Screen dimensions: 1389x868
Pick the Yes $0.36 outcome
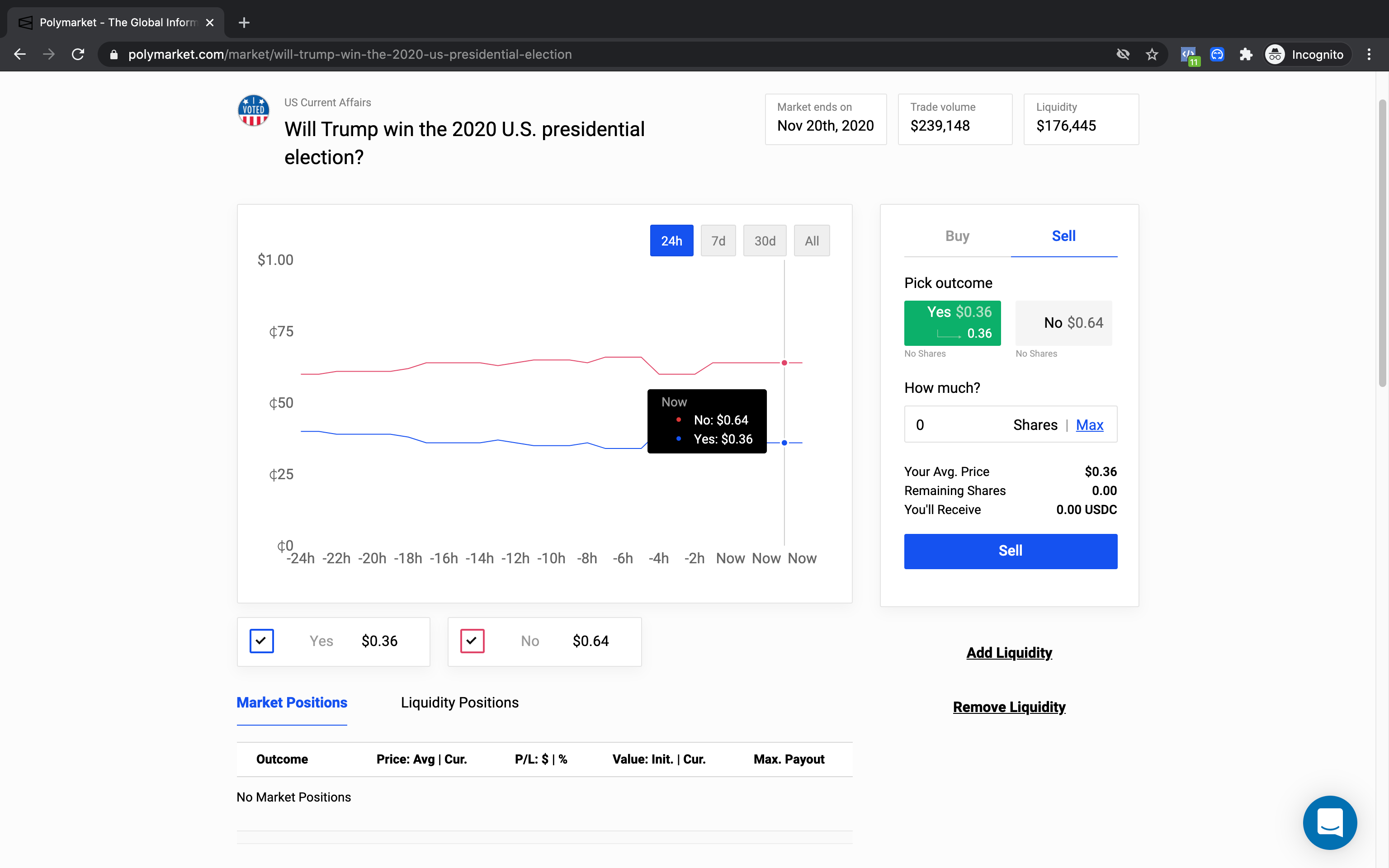(x=952, y=323)
